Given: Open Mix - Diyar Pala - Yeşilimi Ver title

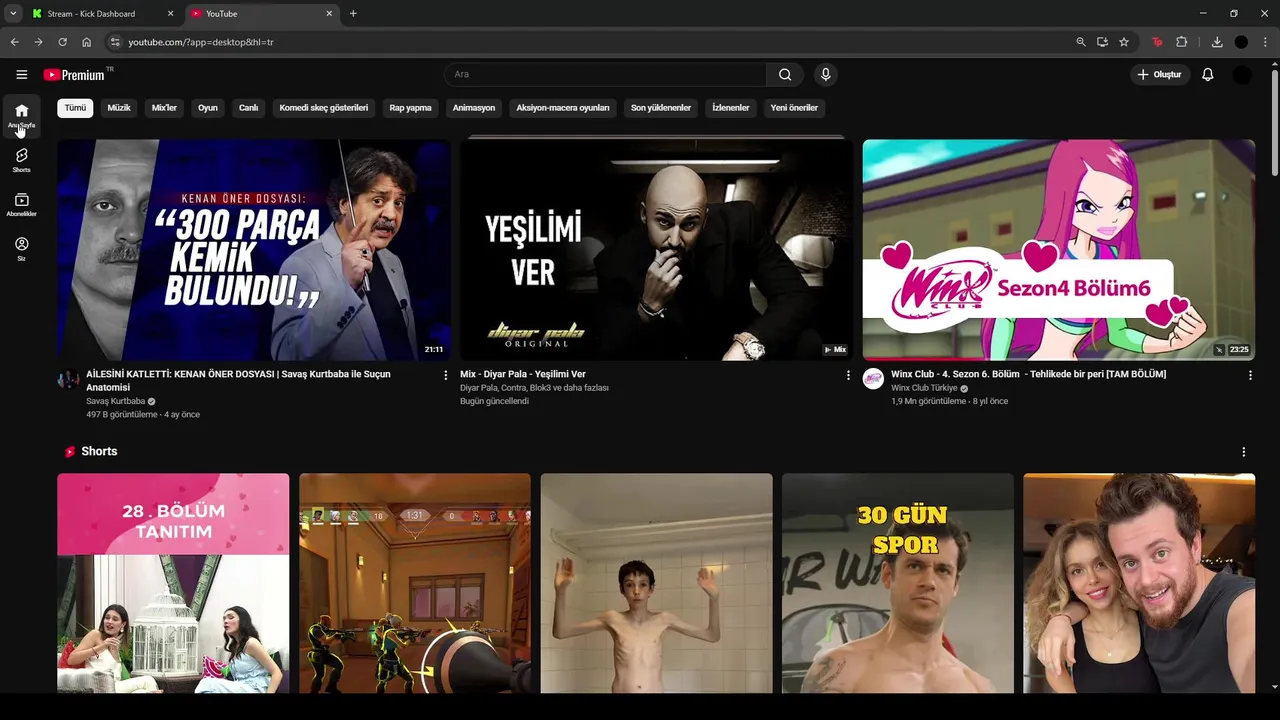Looking at the screenshot, I should [523, 374].
